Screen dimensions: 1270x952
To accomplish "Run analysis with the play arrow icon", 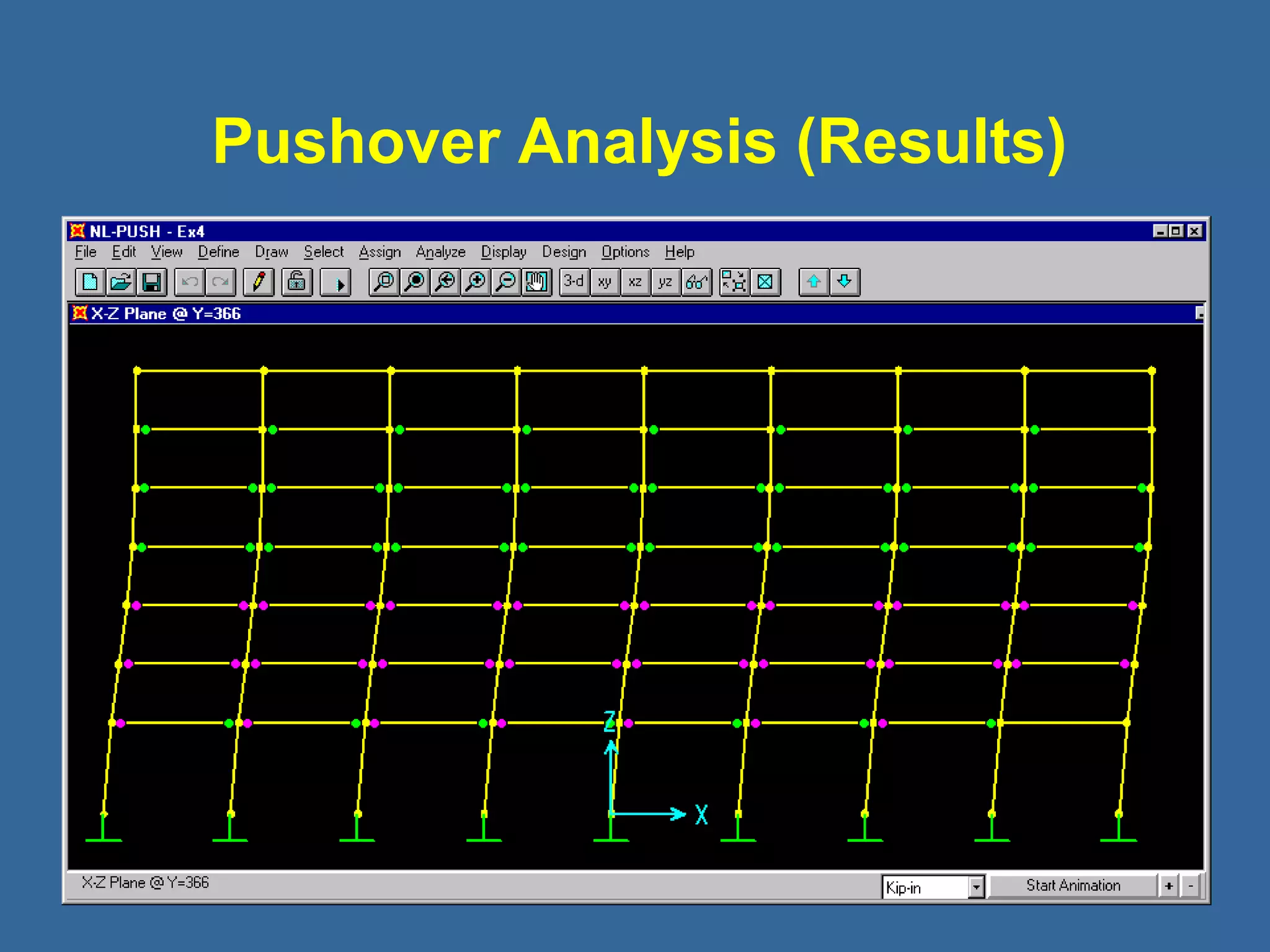I will 335,282.
